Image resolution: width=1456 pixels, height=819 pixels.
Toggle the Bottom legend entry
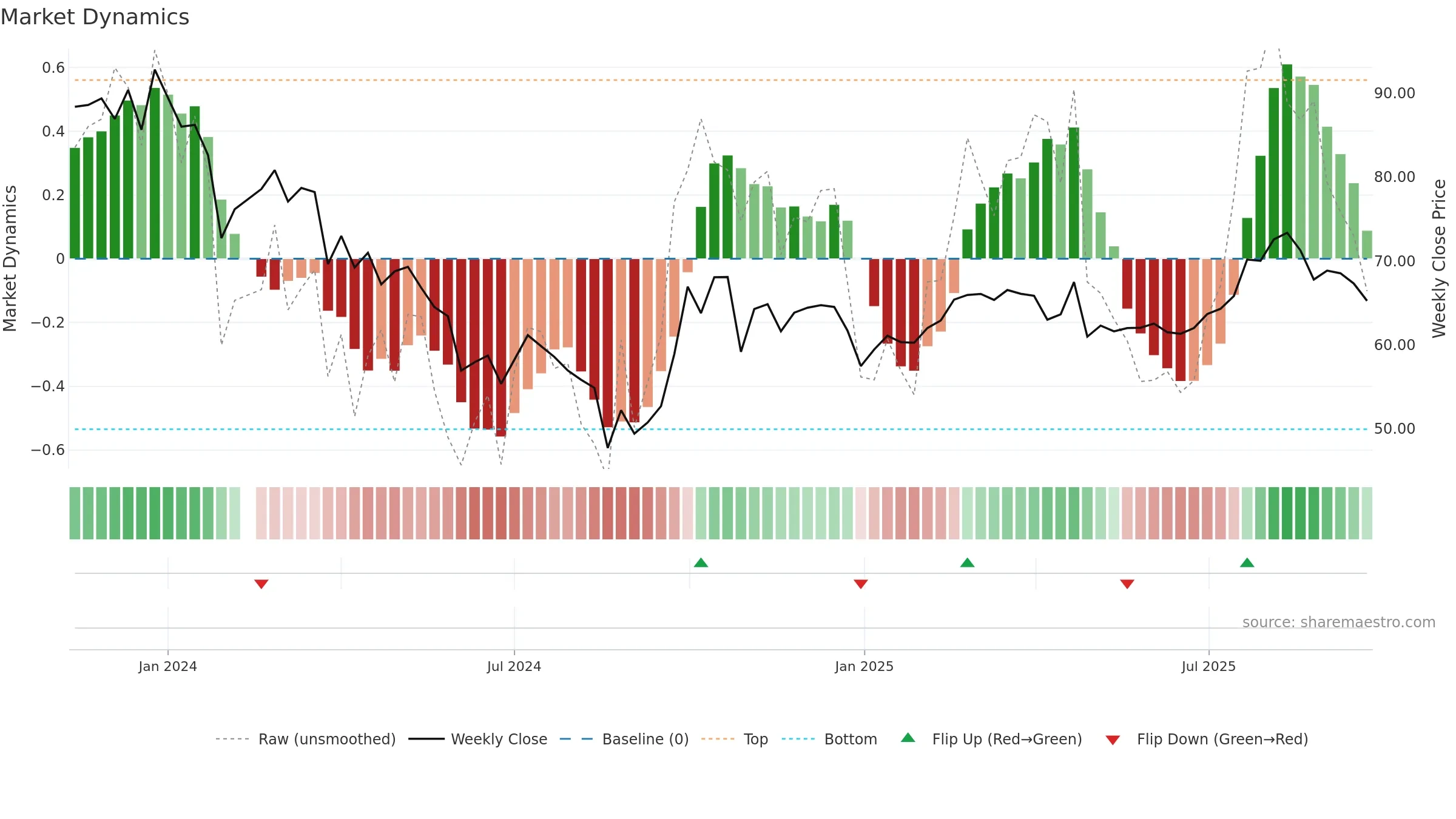click(829, 739)
